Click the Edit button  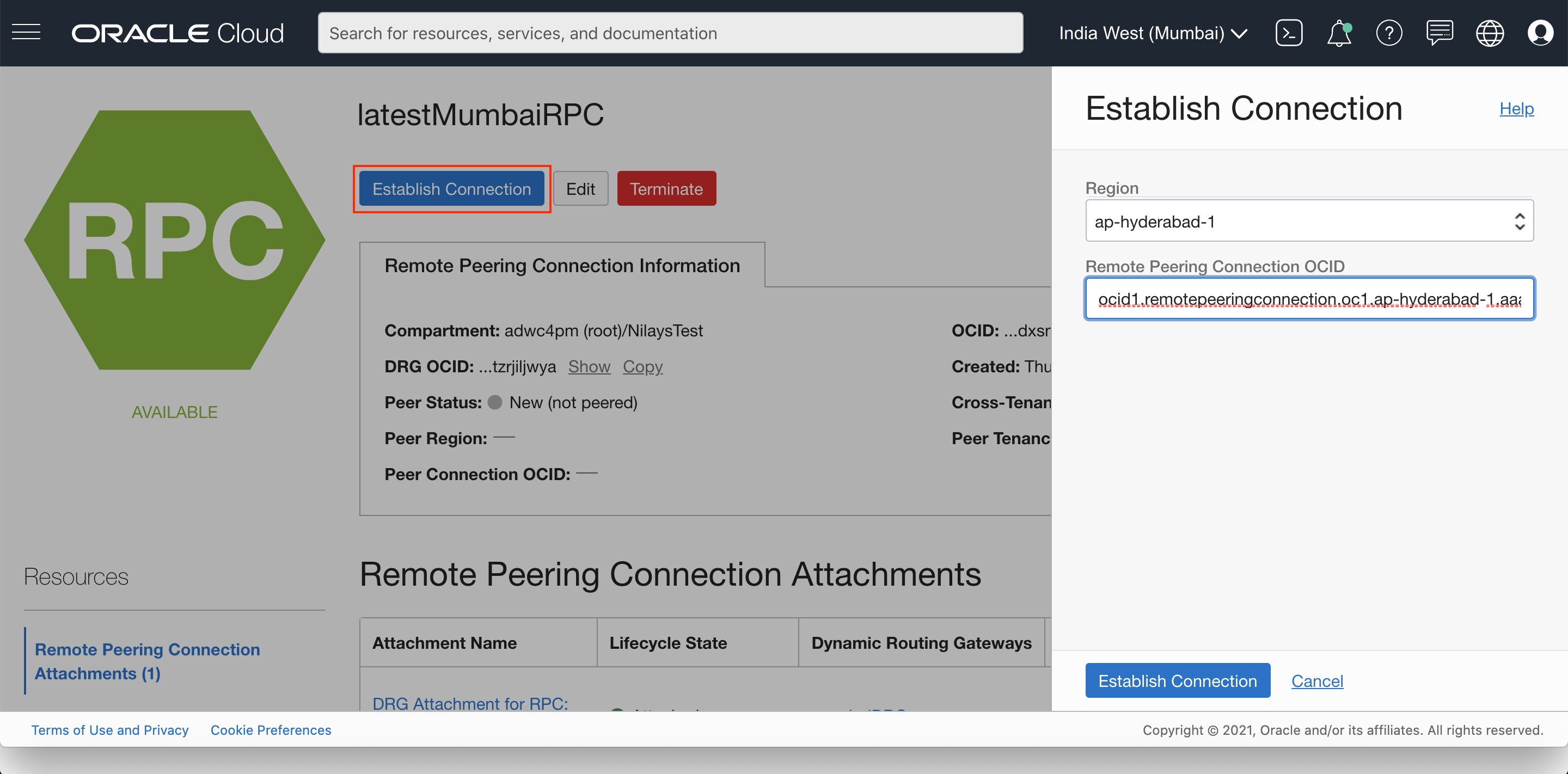click(x=580, y=189)
